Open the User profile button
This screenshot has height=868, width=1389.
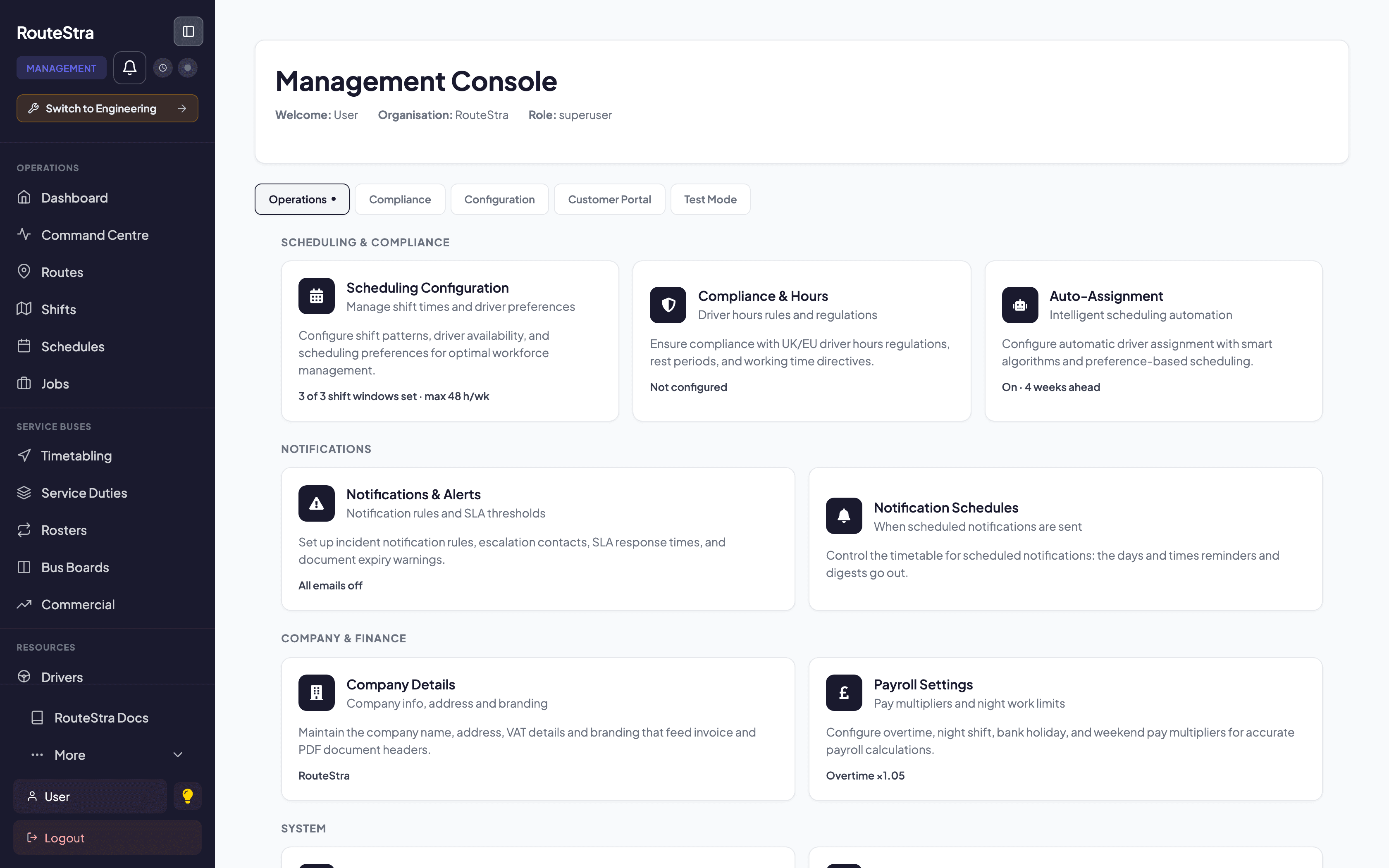tap(90, 796)
